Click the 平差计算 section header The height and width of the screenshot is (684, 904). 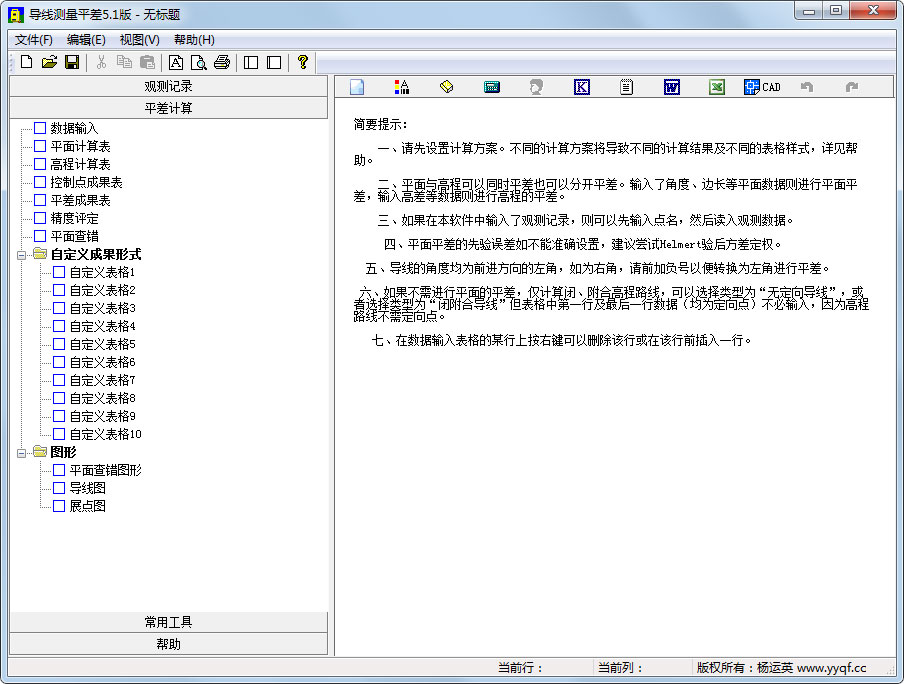coord(168,108)
